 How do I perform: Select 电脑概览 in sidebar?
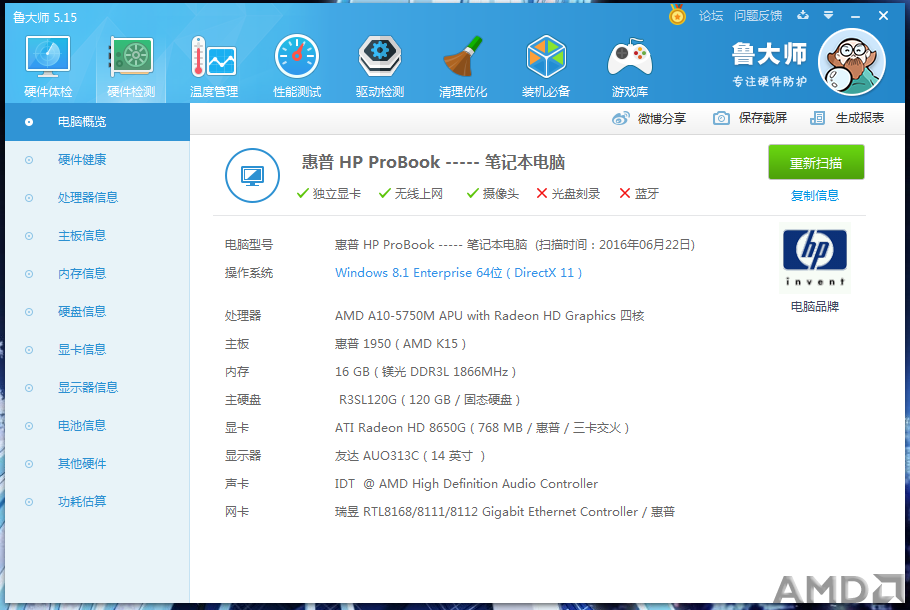tap(98, 122)
